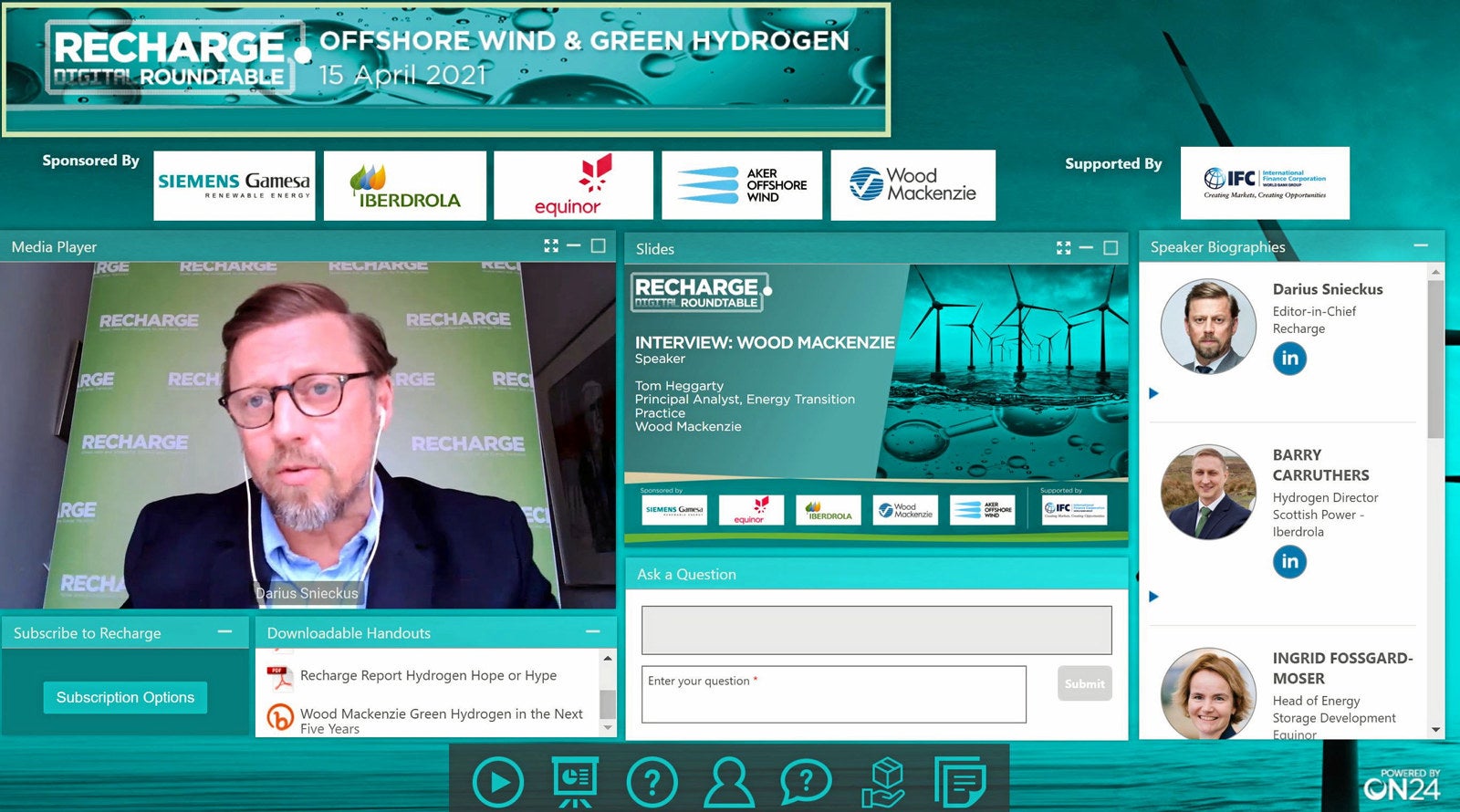The image size is (1460, 812).
Task: Open the hand-and-box resources dock icon
Action: (x=883, y=782)
